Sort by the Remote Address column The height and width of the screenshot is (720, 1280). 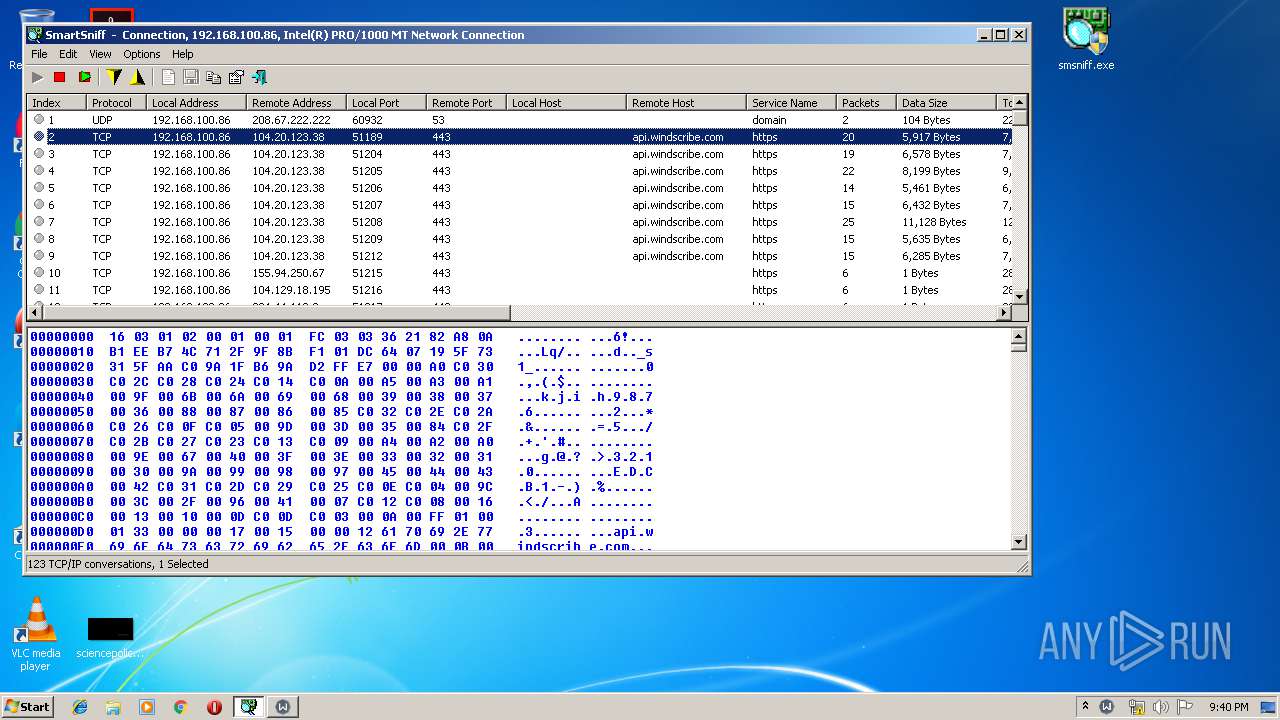click(296, 103)
